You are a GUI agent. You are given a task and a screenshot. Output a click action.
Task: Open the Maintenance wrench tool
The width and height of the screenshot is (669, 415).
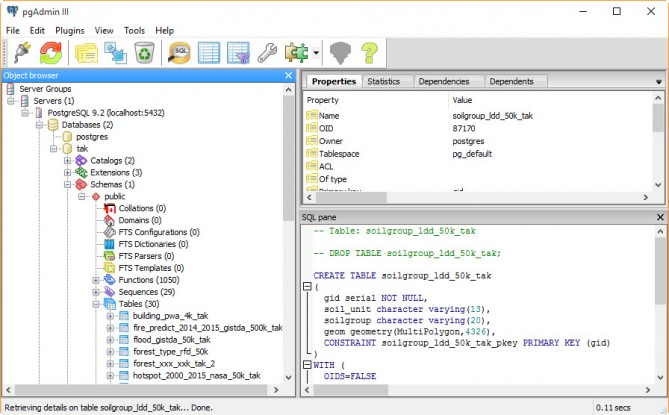tap(268, 53)
